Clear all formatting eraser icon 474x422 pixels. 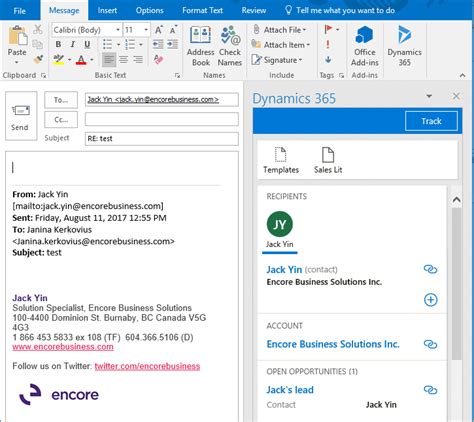[x=158, y=60]
